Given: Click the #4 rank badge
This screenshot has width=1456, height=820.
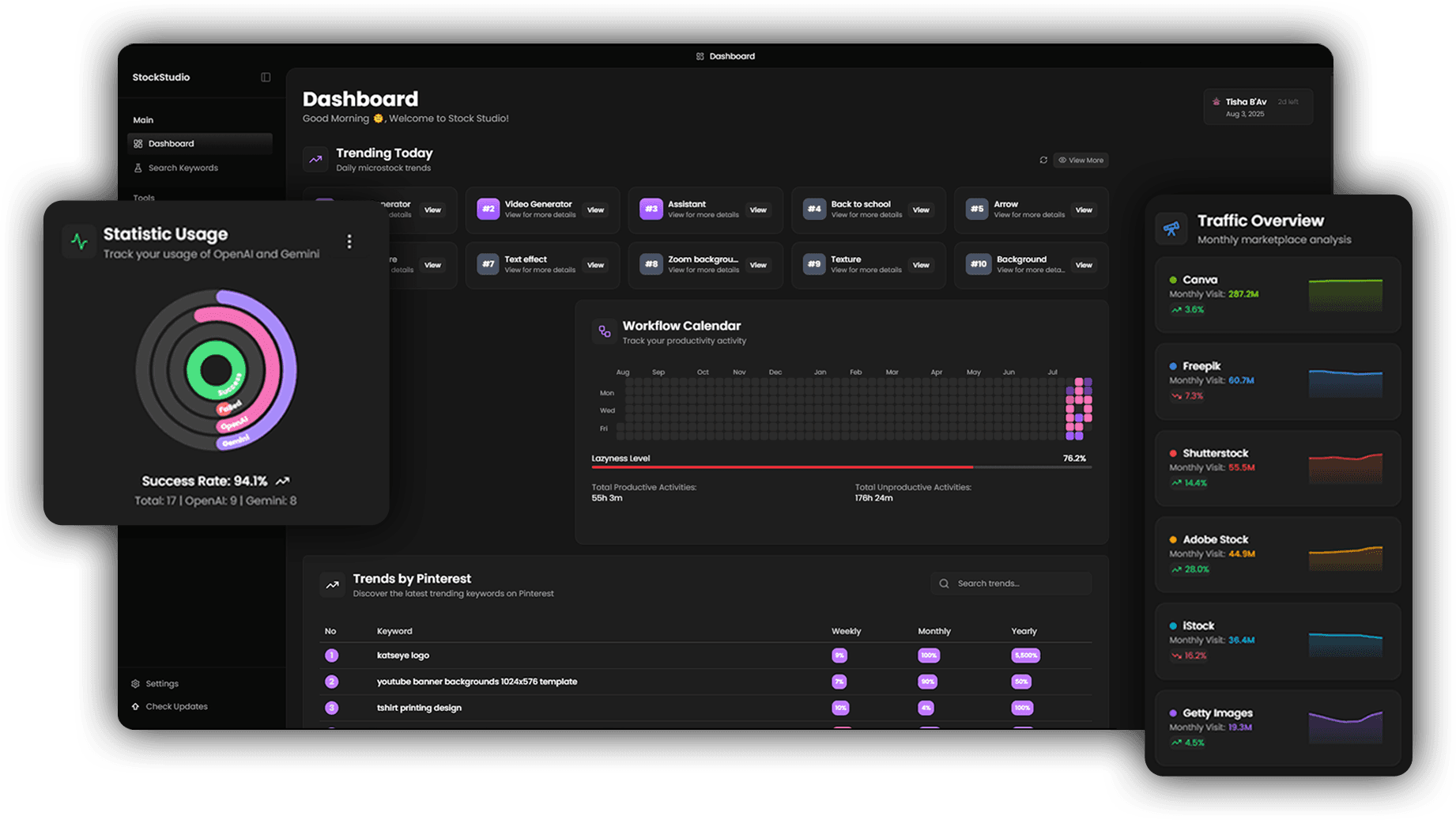Looking at the screenshot, I should tap(814, 210).
